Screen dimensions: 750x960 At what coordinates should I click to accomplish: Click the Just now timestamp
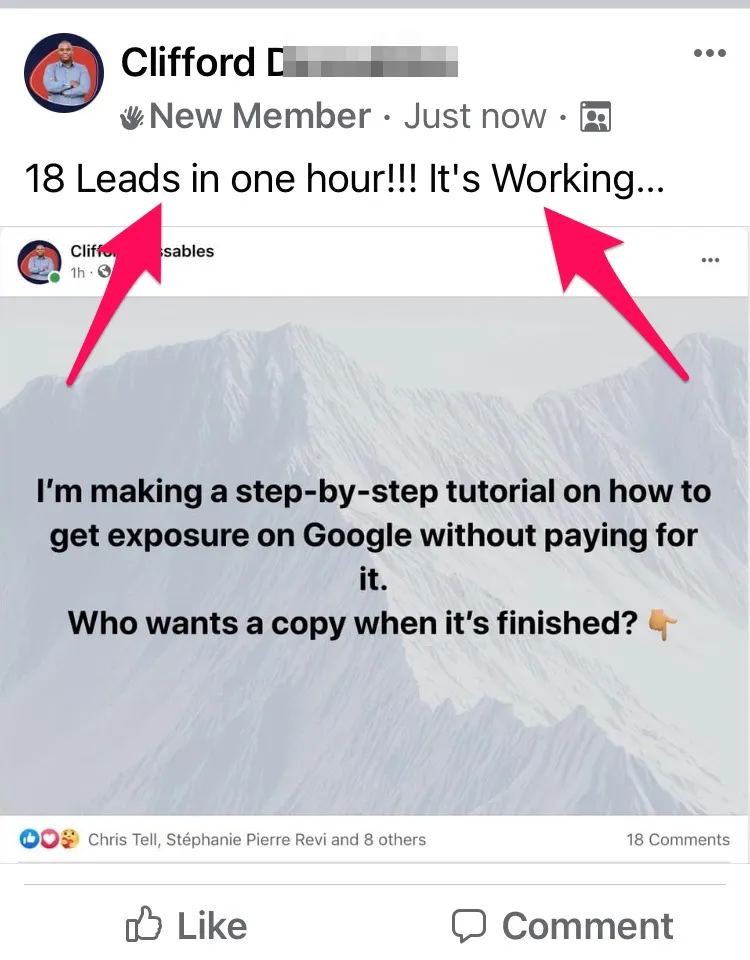(474, 116)
